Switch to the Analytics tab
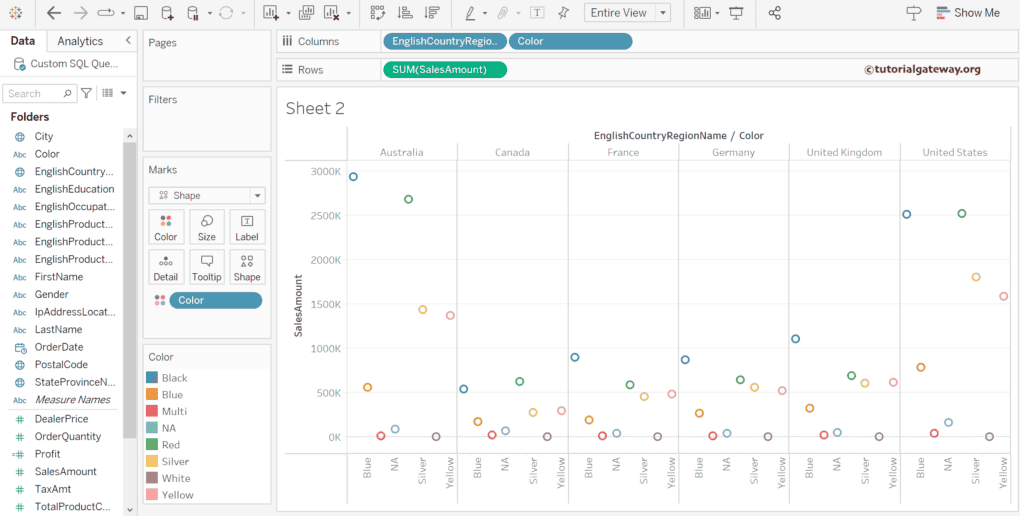The width and height of the screenshot is (1020, 516). pos(80,41)
